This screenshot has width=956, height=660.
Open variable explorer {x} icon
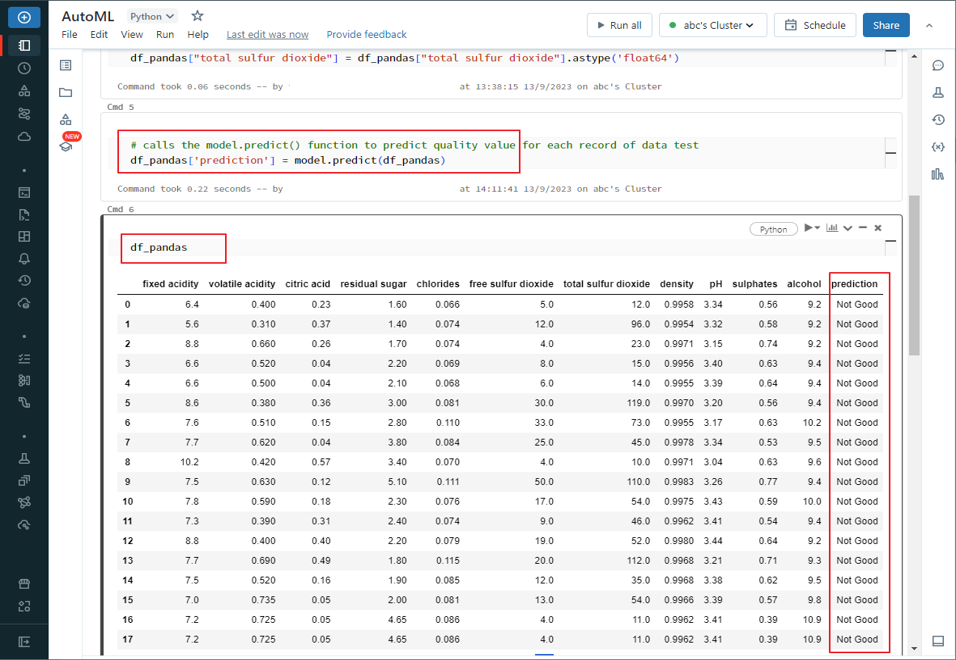[937, 147]
